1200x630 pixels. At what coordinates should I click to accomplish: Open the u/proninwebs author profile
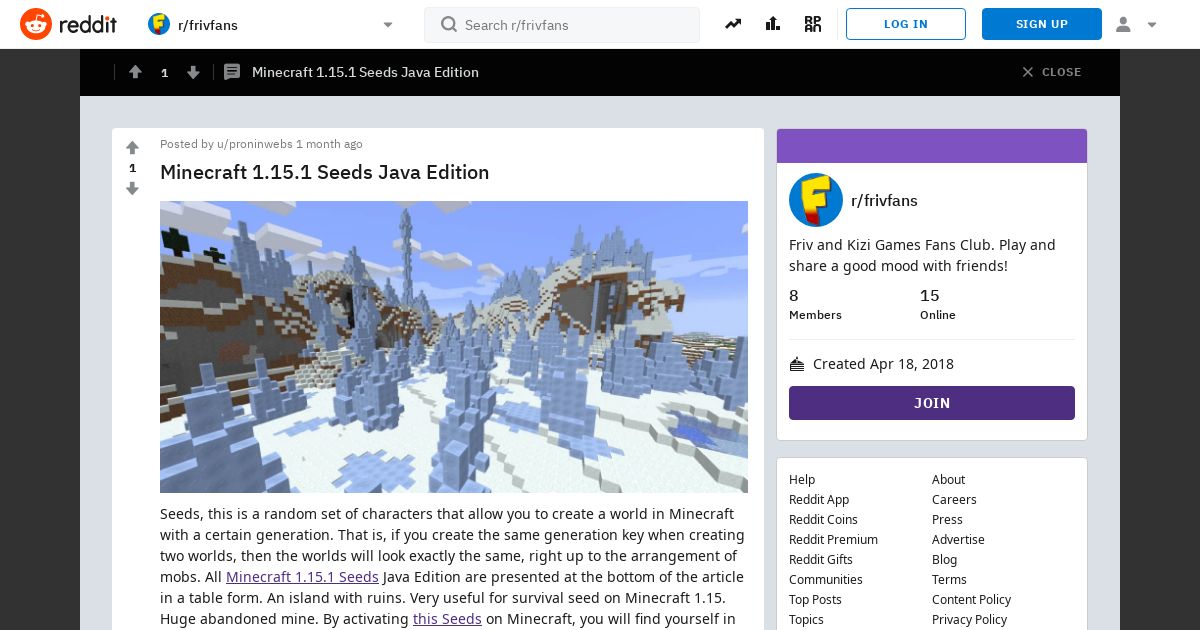point(254,144)
